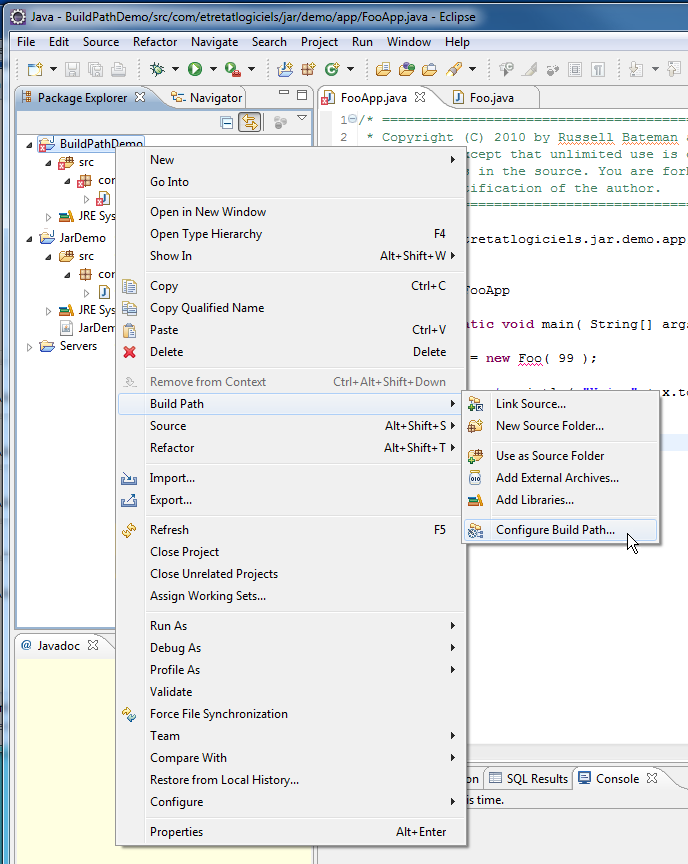The width and height of the screenshot is (688, 864).
Task: Click the Debug bug icon
Action: click(x=158, y=69)
